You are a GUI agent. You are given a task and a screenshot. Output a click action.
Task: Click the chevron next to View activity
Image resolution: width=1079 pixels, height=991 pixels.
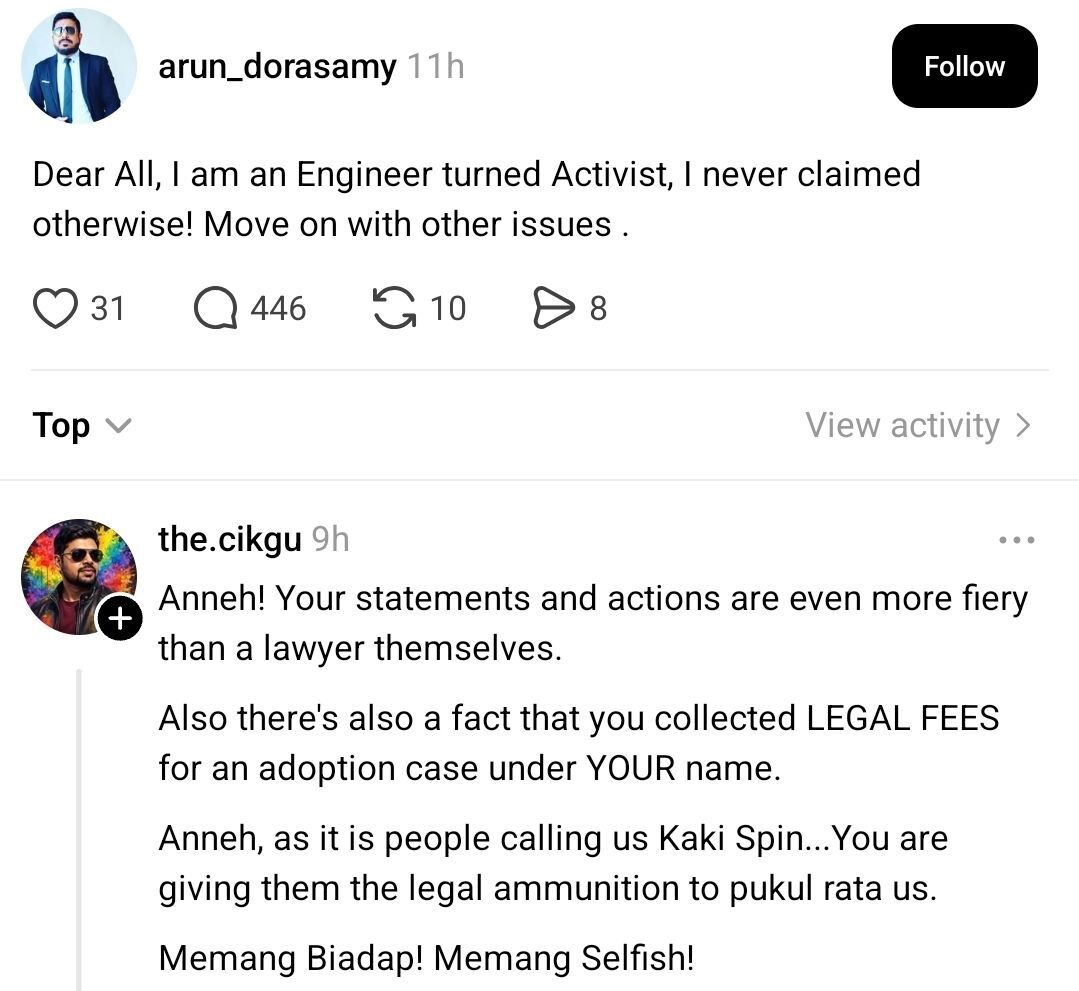1022,426
